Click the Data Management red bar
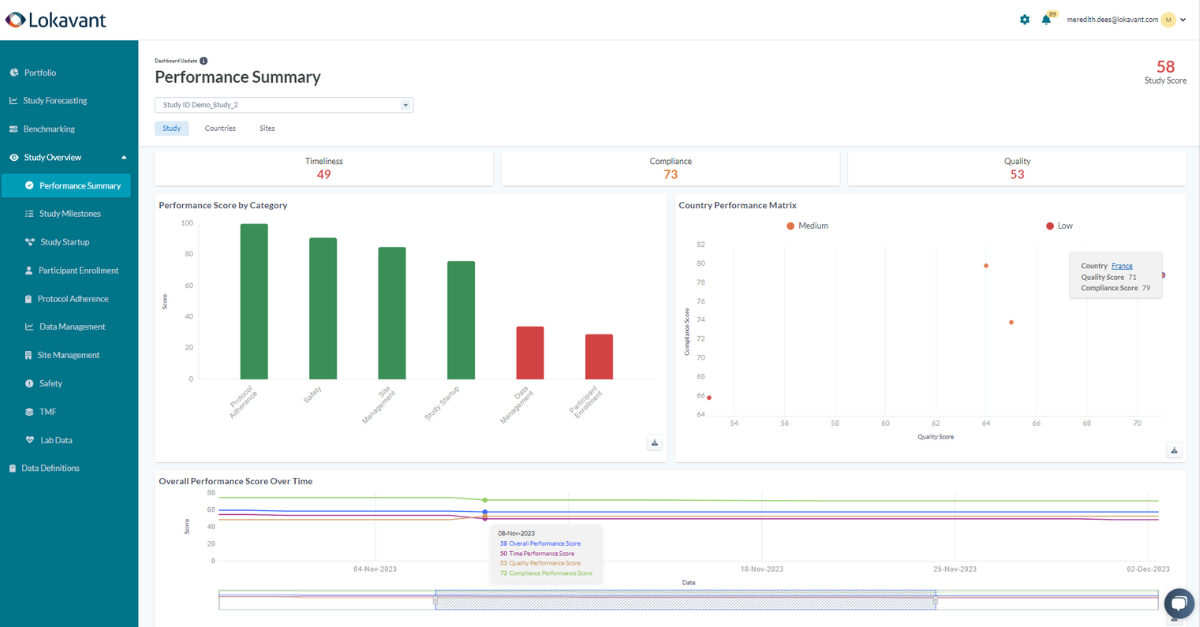This screenshot has height=627, width=1200. pyautogui.click(x=530, y=352)
